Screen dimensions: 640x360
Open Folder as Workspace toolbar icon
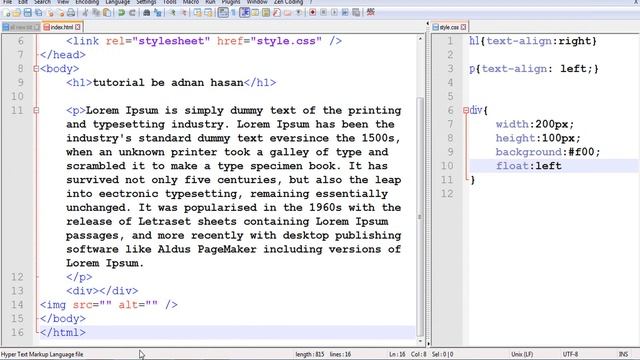coord(288,13)
